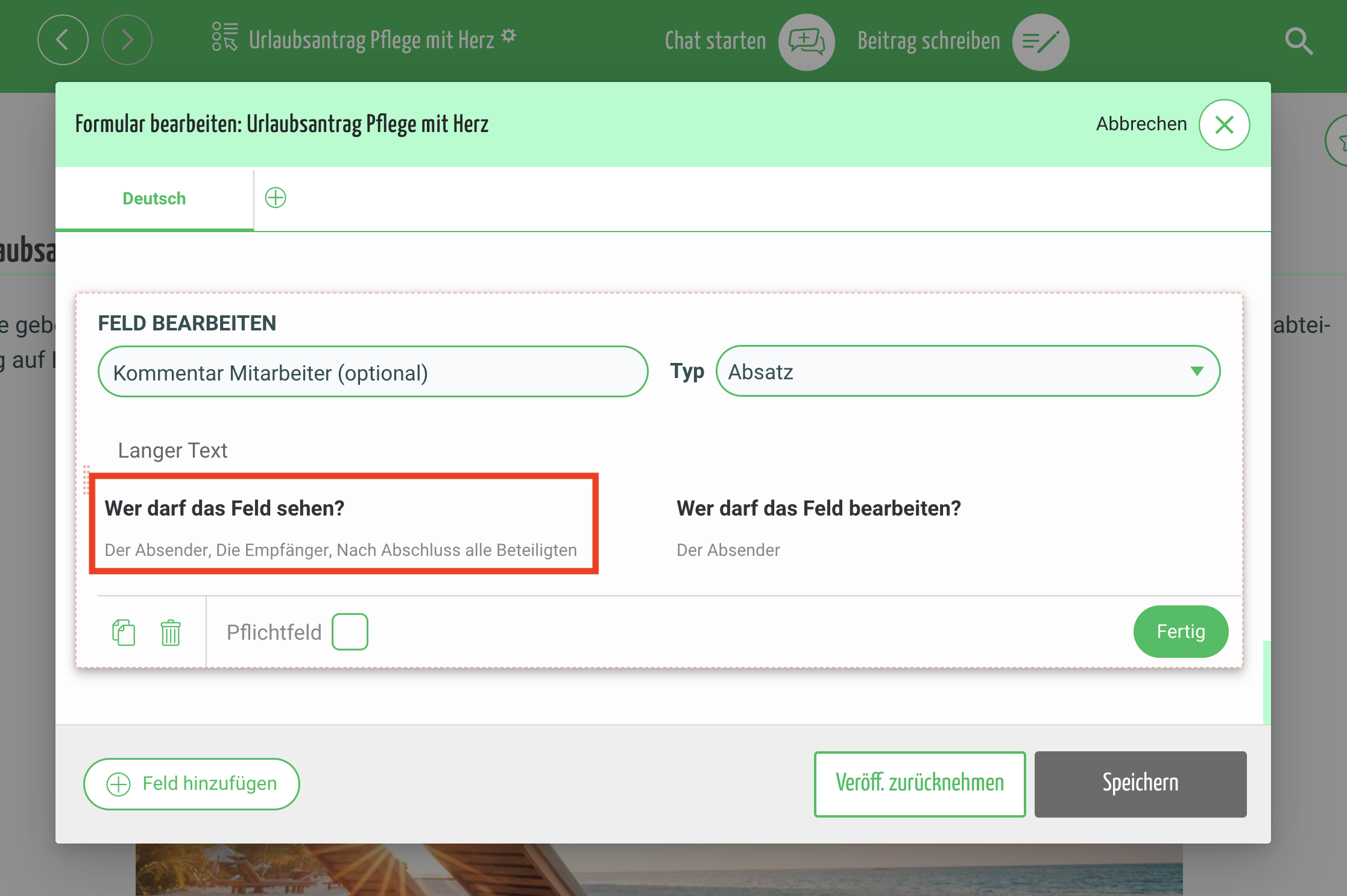This screenshot has height=896, width=1347.
Task: Open the search magnifier icon
Action: pyautogui.click(x=1298, y=42)
